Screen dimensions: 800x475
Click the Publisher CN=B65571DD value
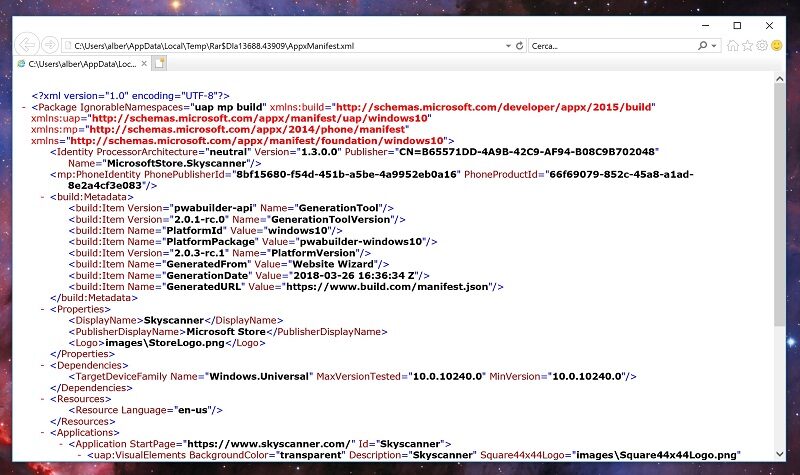(527, 152)
